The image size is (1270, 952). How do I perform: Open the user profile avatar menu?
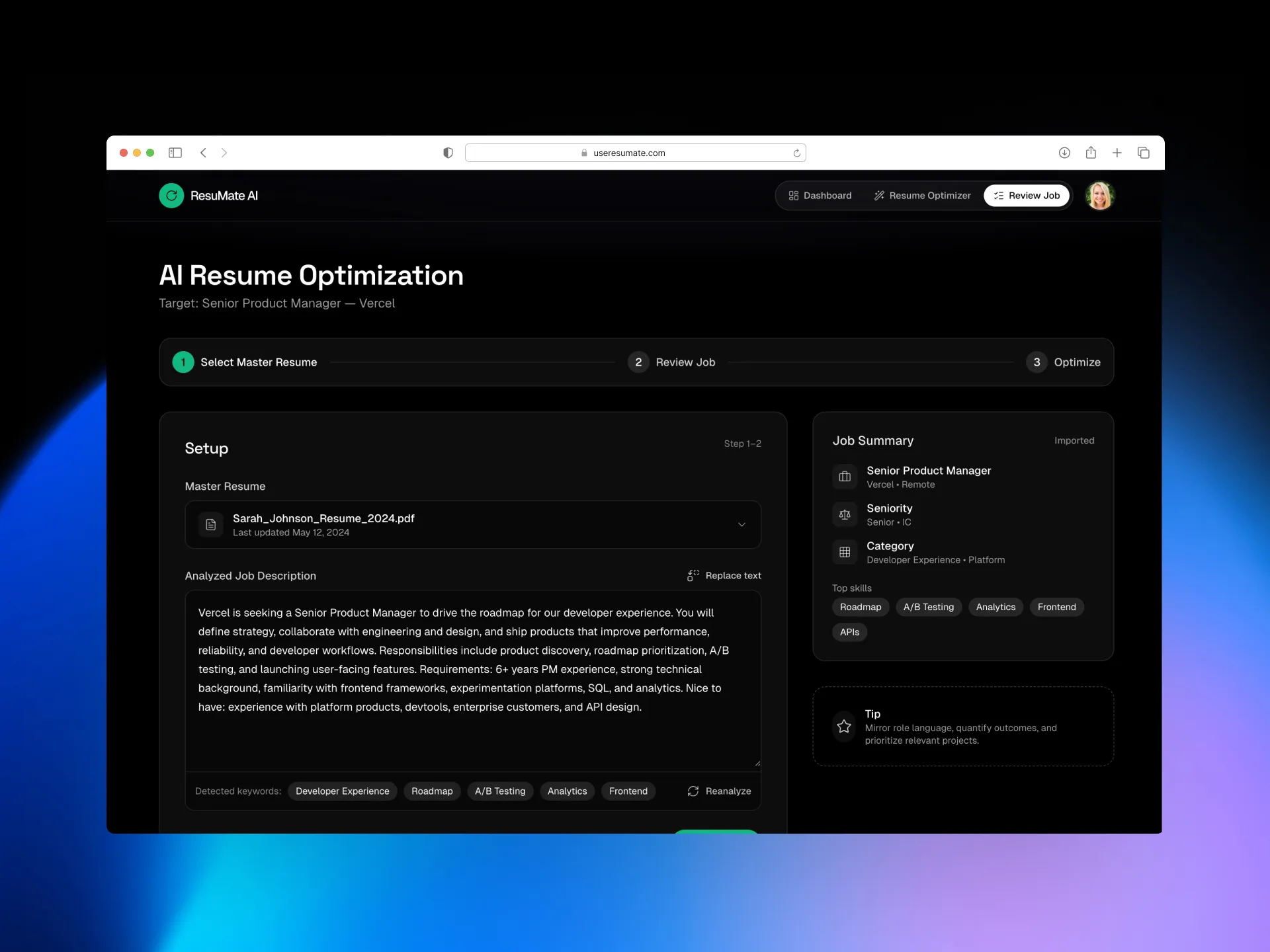[1100, 196]
